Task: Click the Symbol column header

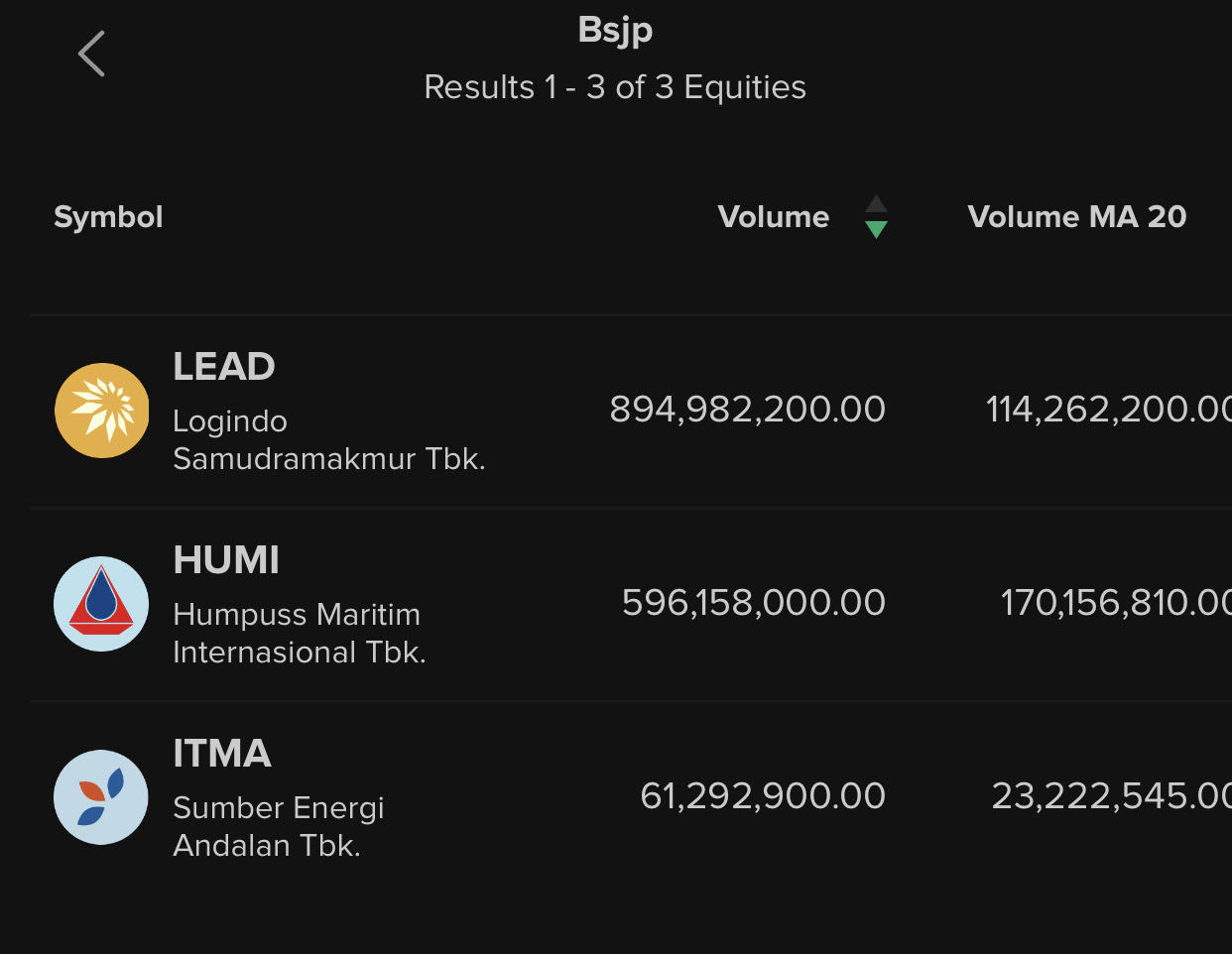Action: pyautogui.click(x=108, y=217)
